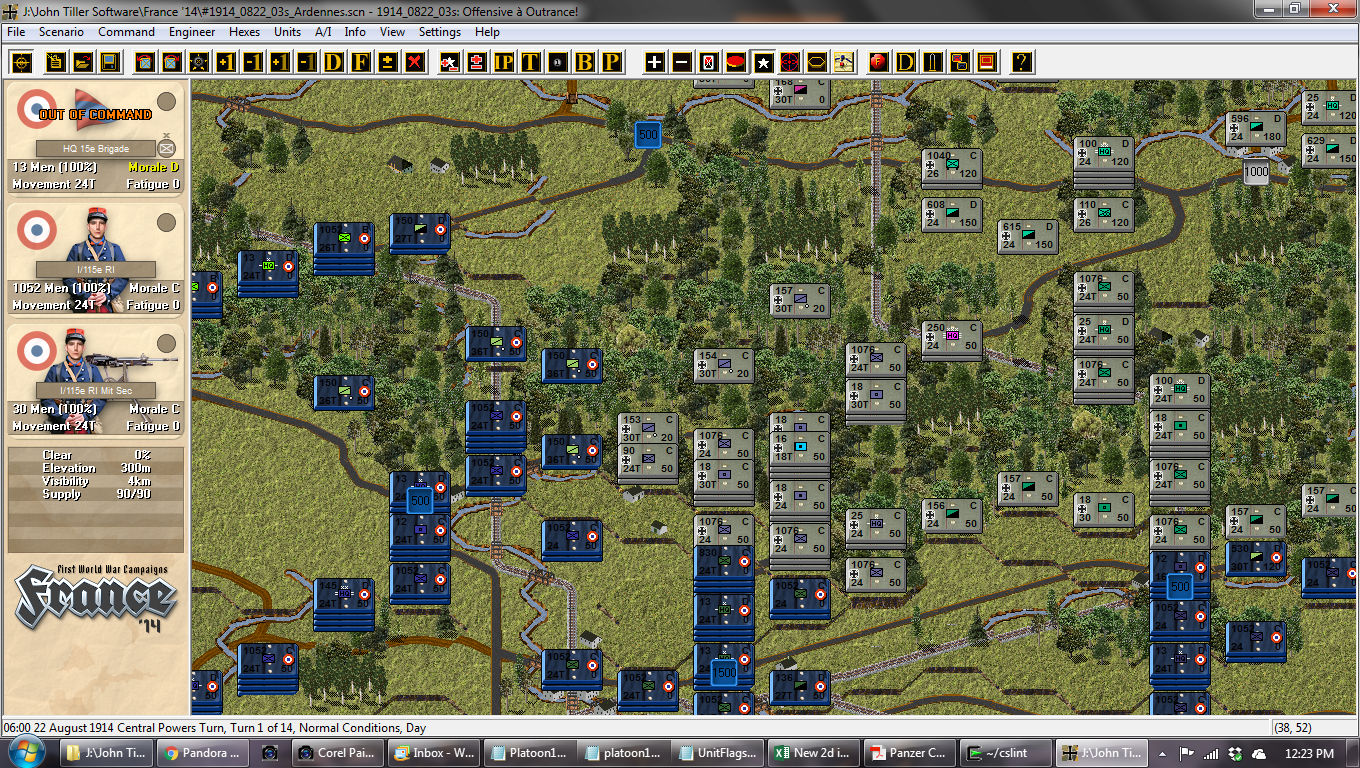This screenshot has height=768, width=1360.
Task: Click the Supply 90/90 terrain info text
Action: point(97,494)
